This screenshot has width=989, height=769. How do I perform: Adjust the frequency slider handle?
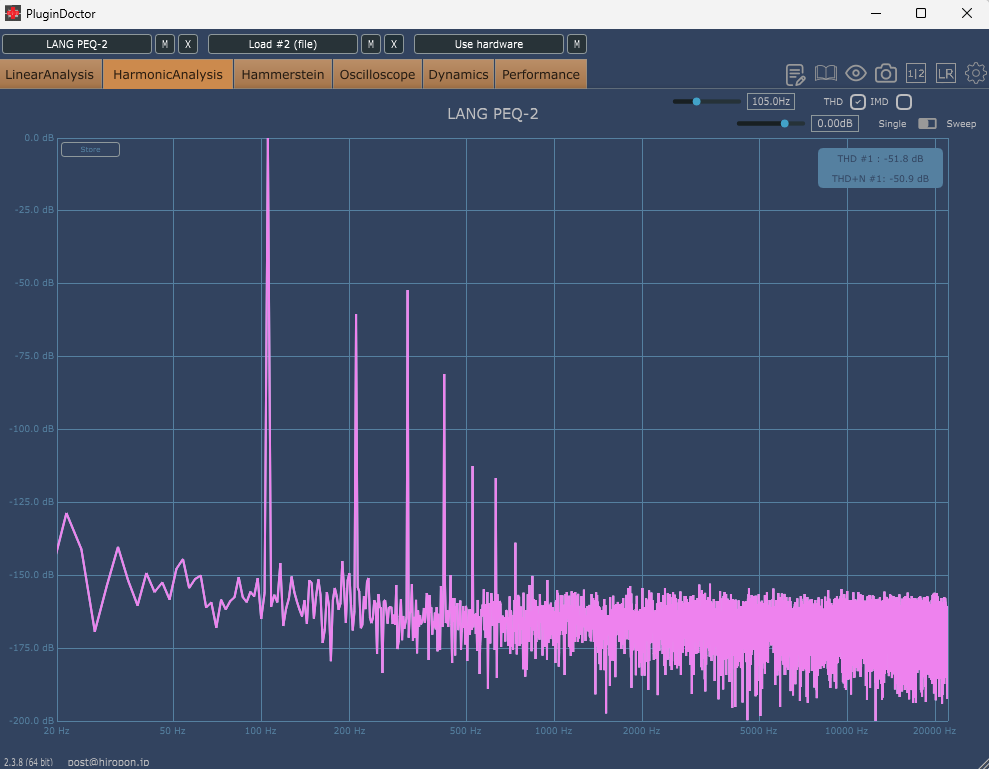[696, 102]
